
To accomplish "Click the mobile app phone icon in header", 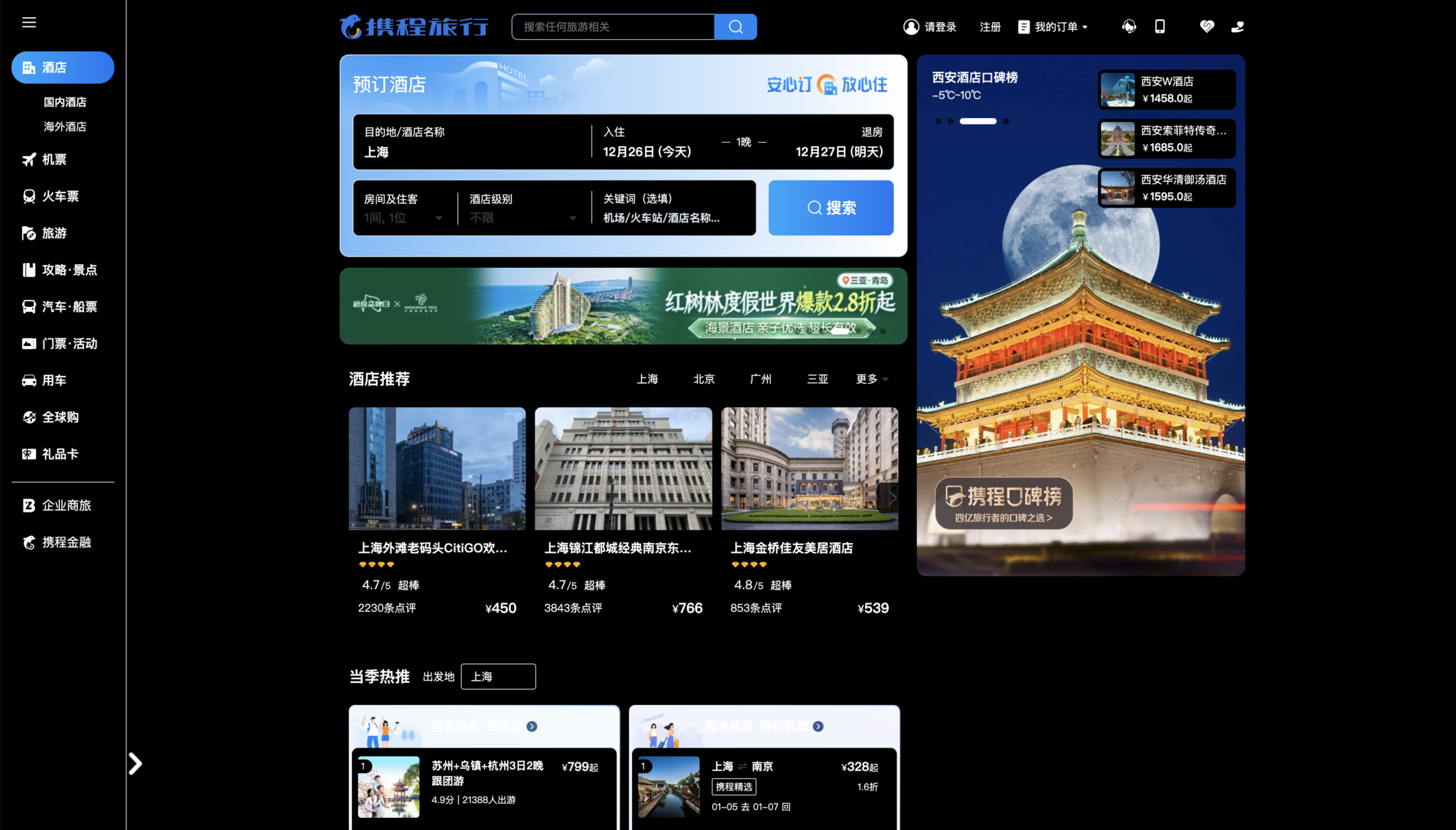I will click(1160, 26).
